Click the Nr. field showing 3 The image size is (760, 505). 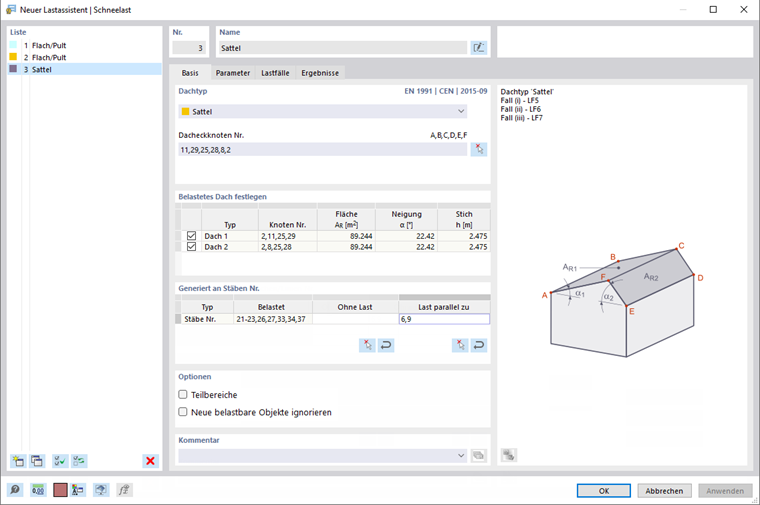coord(189,48)
